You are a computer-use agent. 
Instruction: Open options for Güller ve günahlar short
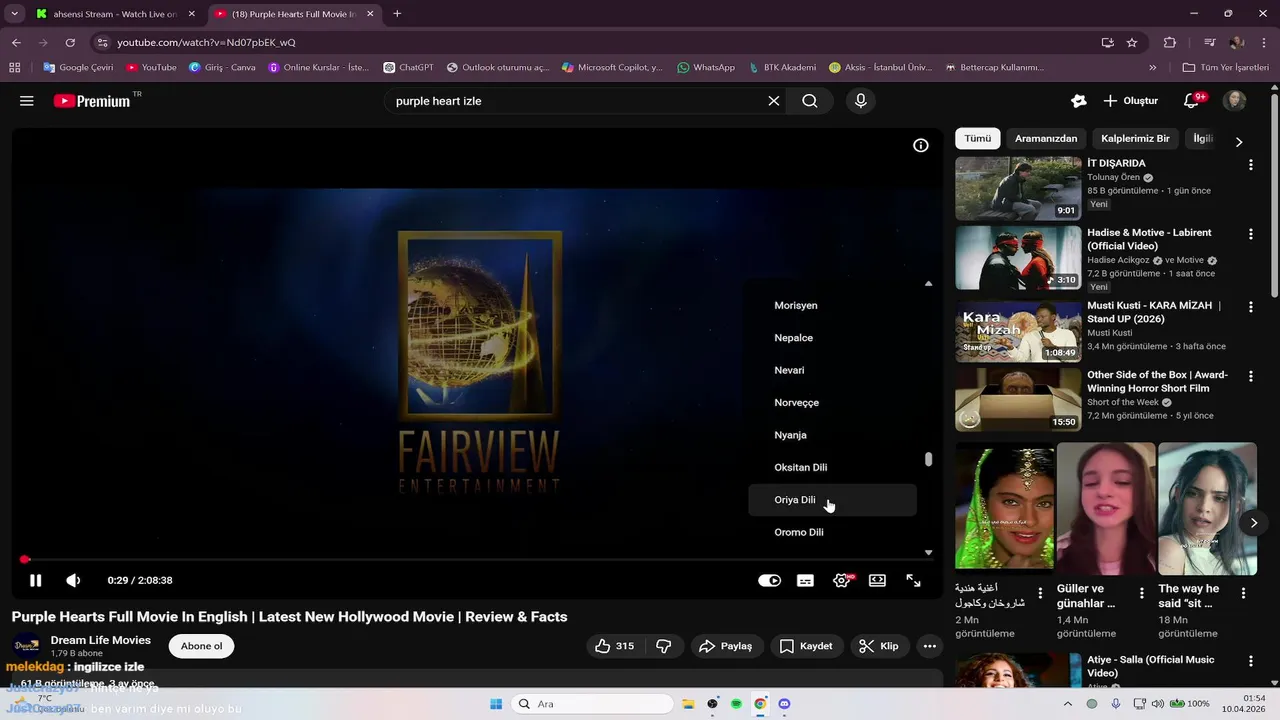point(1142,593)
